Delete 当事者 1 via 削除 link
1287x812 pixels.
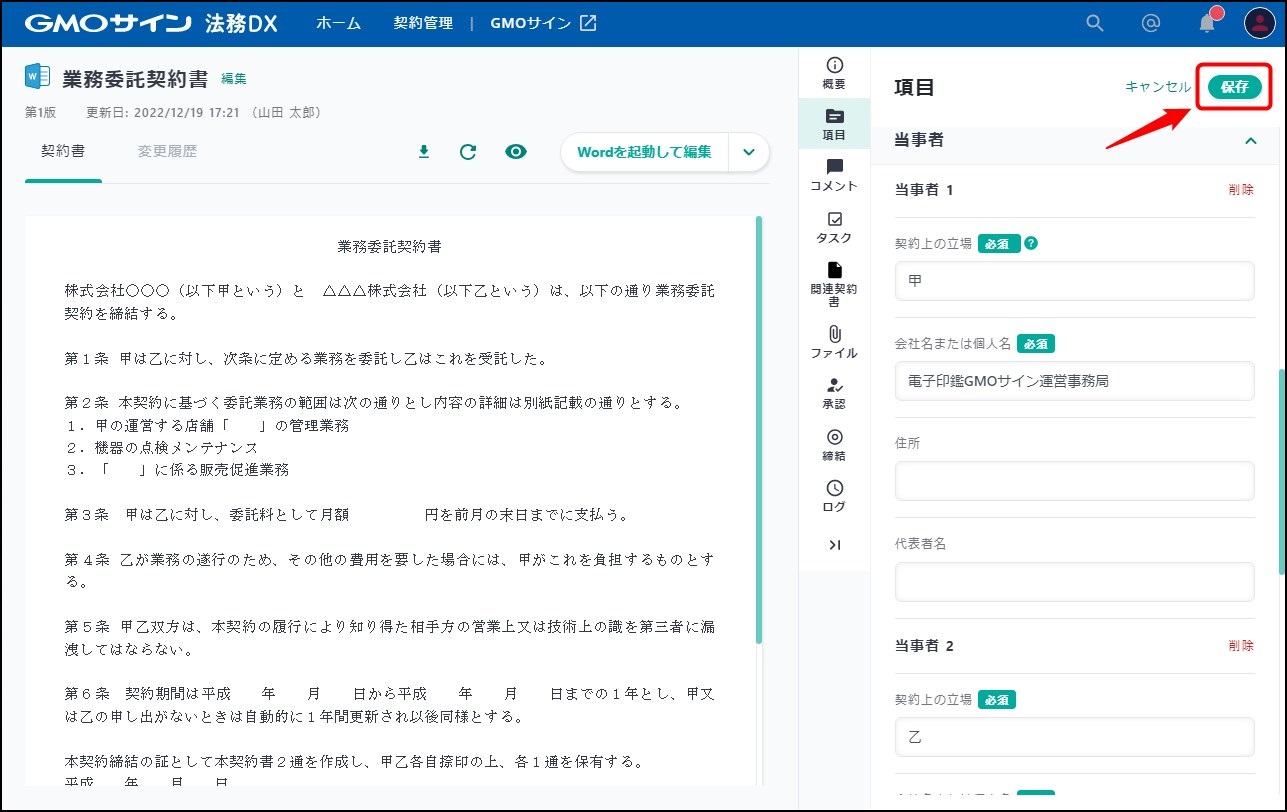[1240, 189]
